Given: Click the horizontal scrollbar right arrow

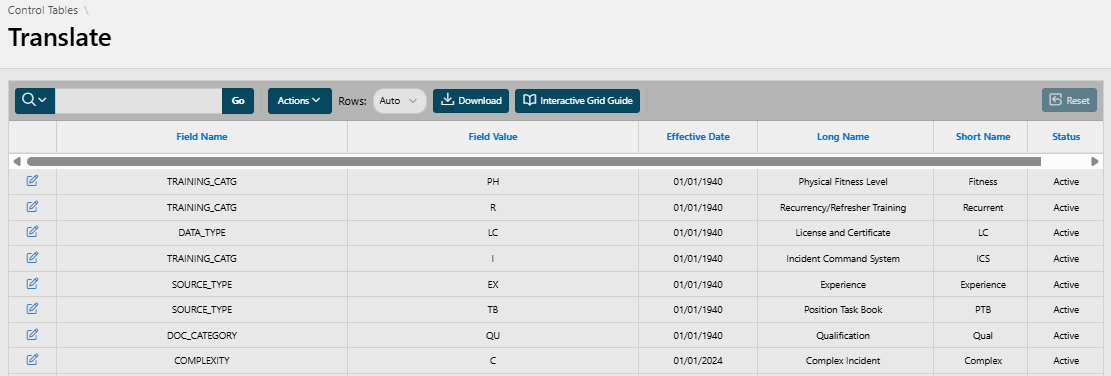Looking at the screenshot, I should click(1095, 161).
